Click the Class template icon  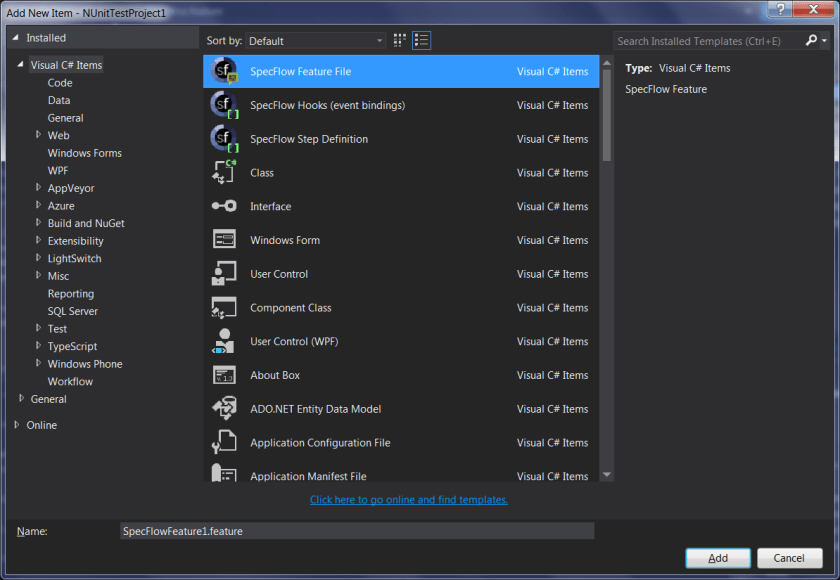(225, 172)
